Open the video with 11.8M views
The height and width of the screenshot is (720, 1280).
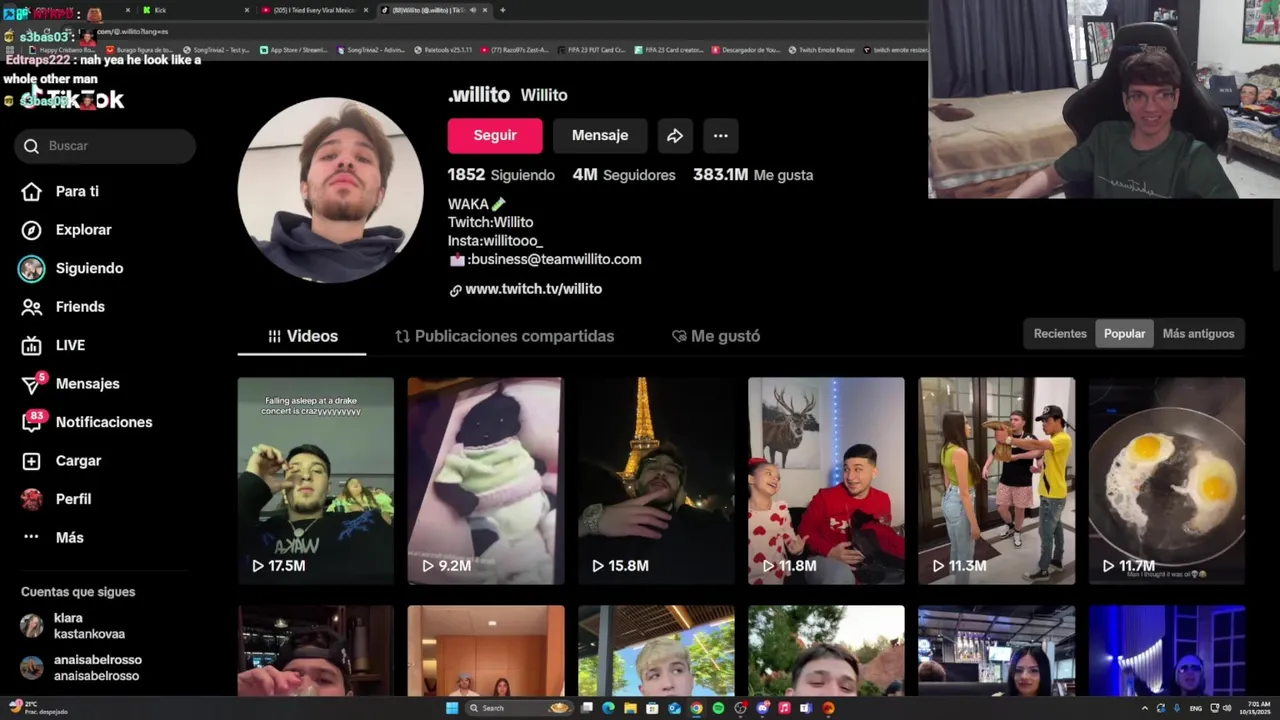click(x=826, y=481)
